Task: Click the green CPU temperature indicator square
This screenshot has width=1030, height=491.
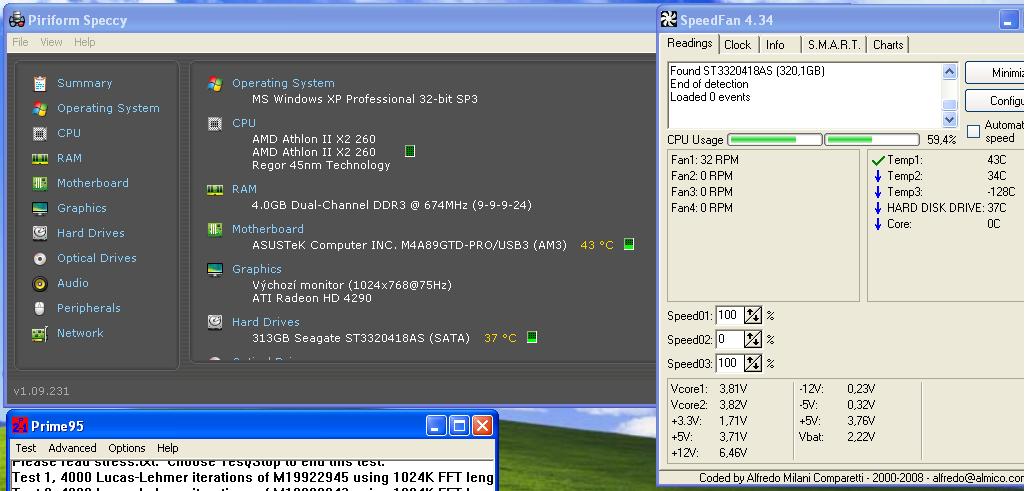Action: point(410,151)
